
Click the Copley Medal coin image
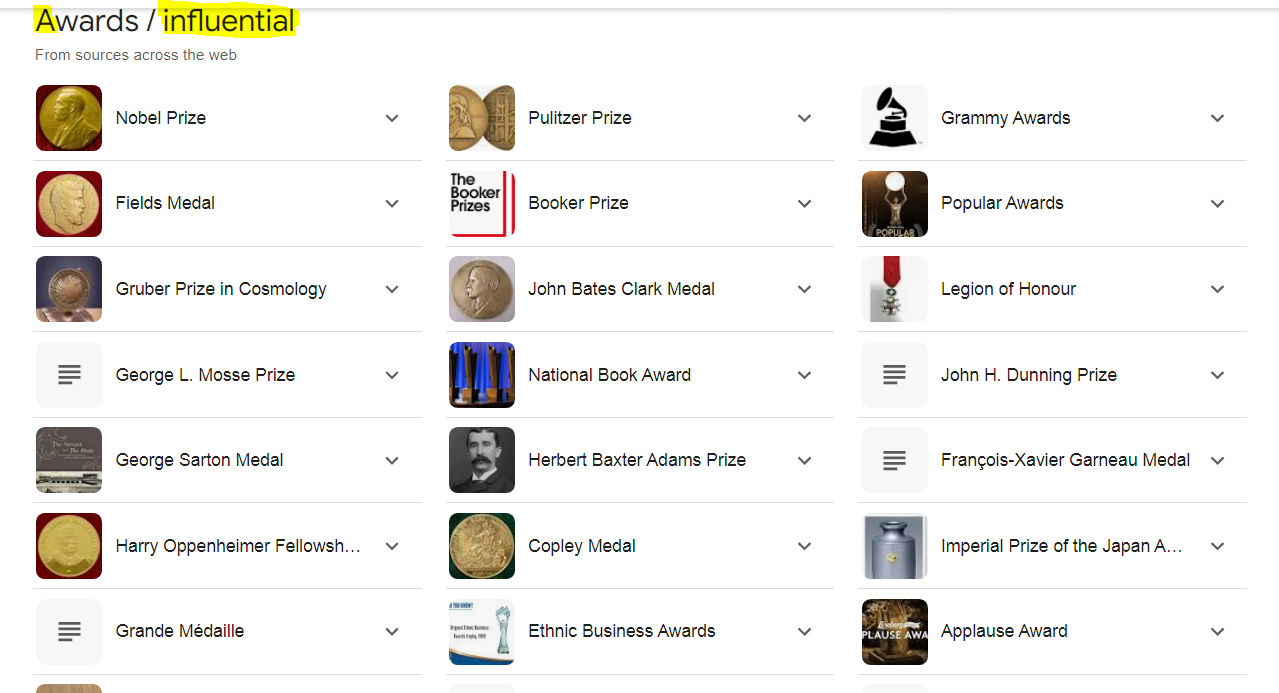[482, 546]
